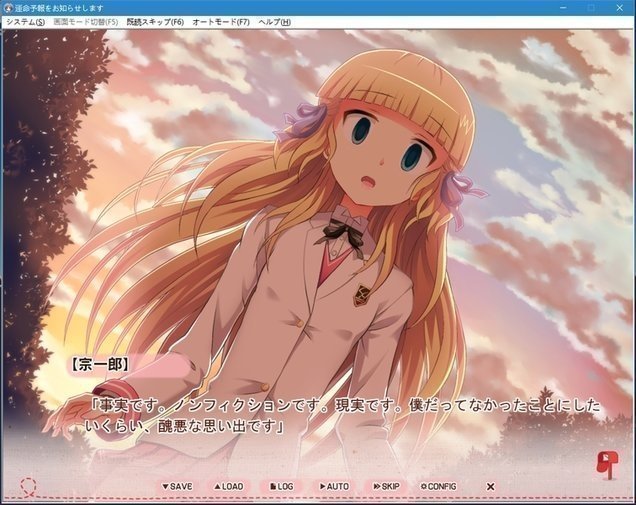This screenshot has width=636, height=505.
Task: Select 既読スキップ(F6) in the menu bar
Action: pyautogui.click(x=155, y=22)
